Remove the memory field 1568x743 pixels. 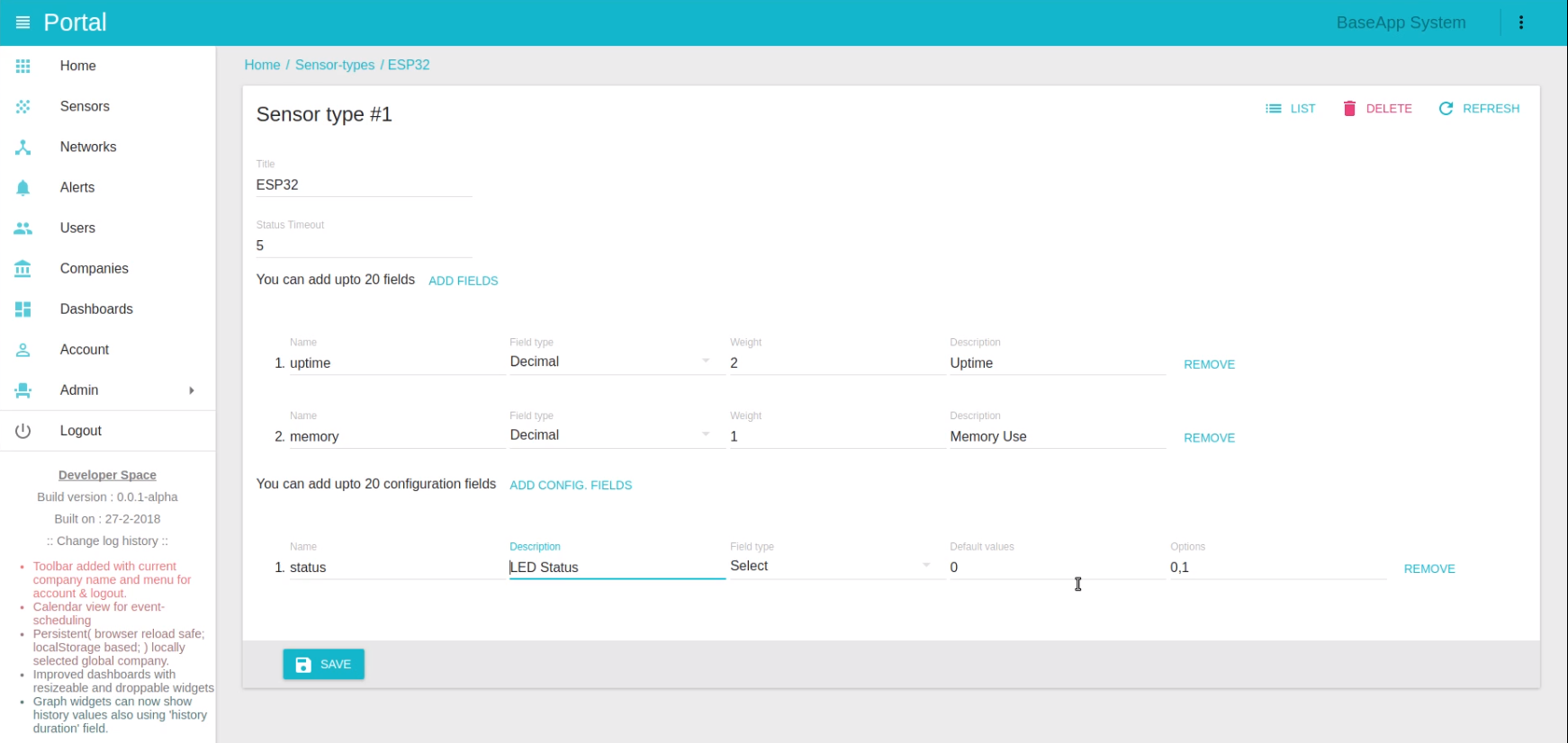(x=1209, y=438)
